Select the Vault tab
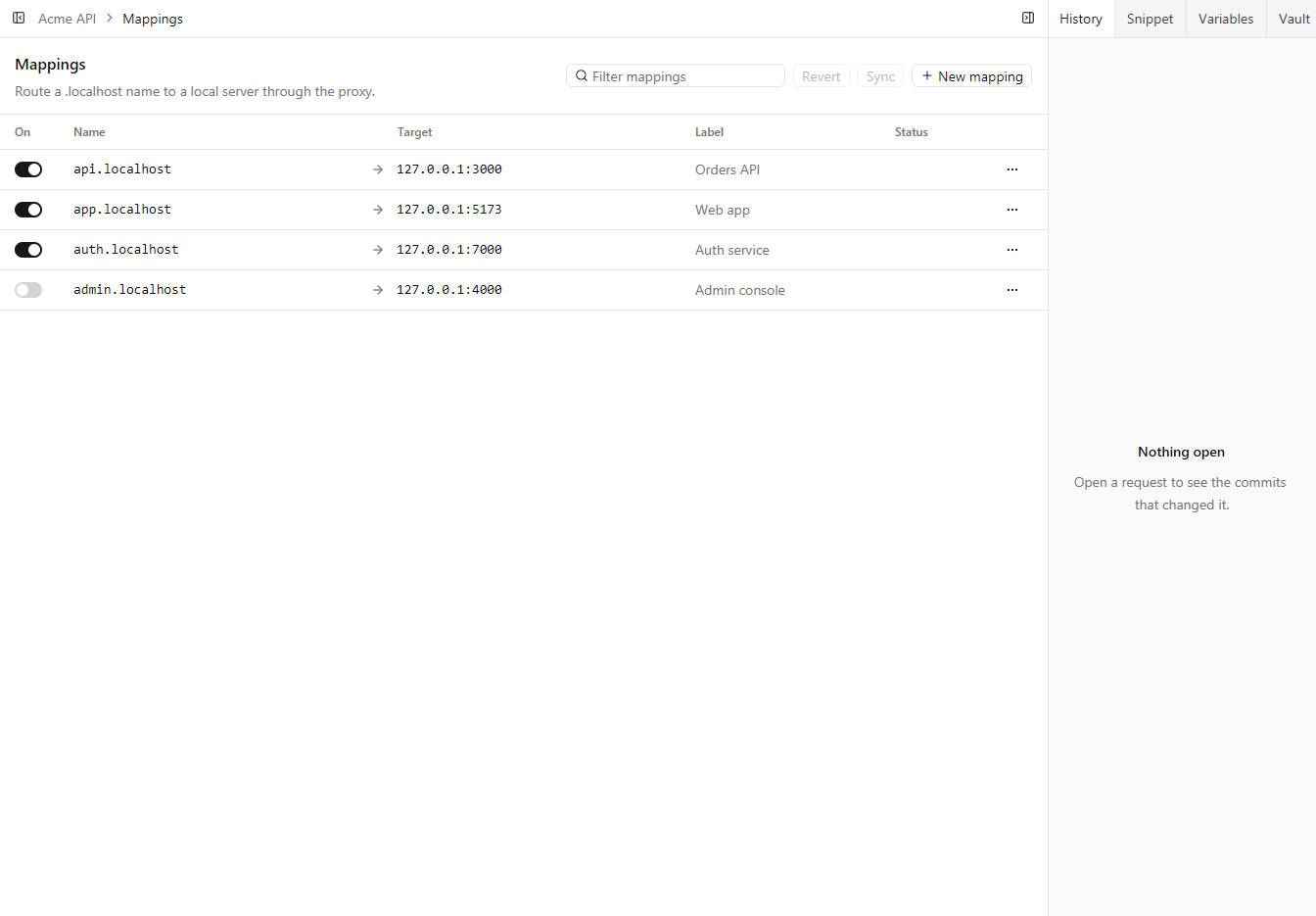 click(x=1293, y=19)
